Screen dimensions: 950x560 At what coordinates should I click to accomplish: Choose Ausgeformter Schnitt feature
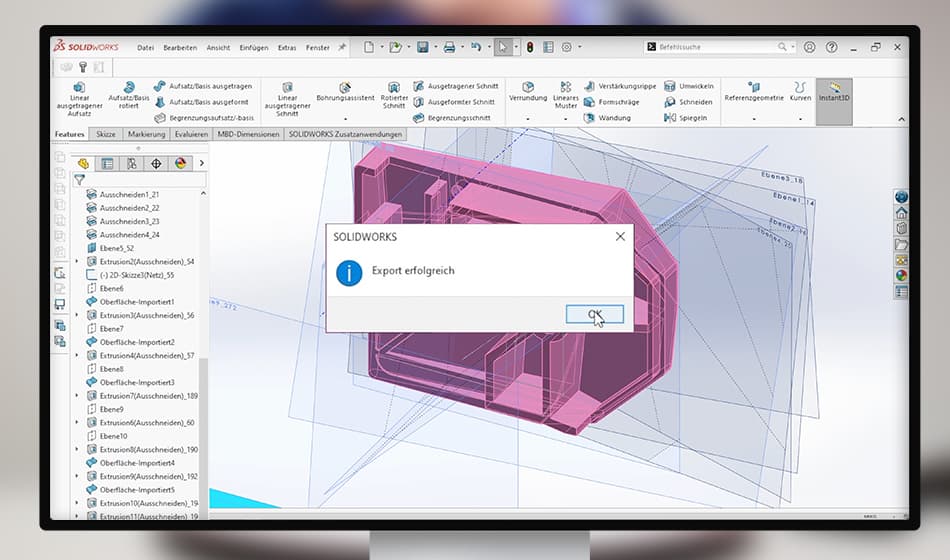click(454, 102)
